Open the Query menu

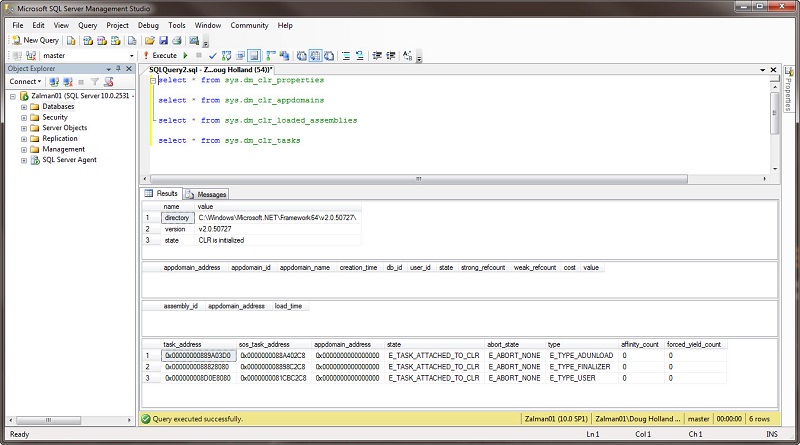87,25
